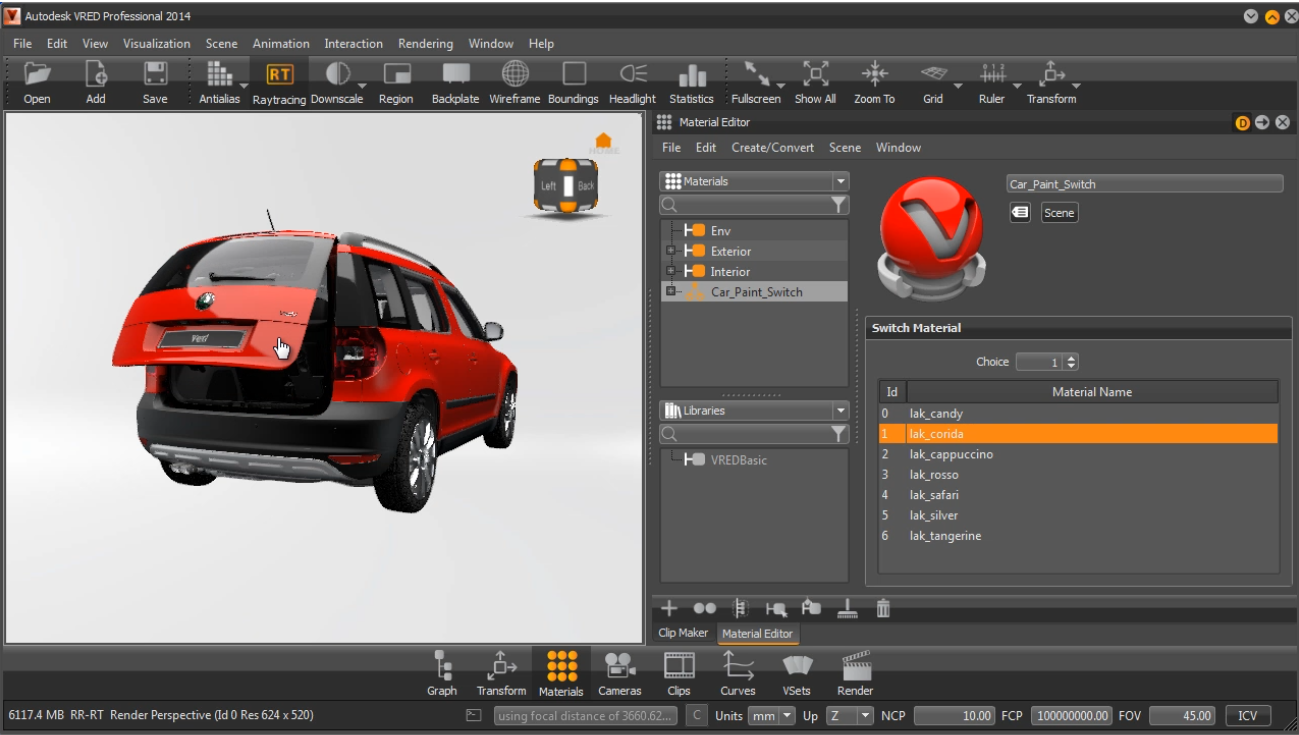1299x735 pixels.
Task: Click the Scene button in Material Editor
Action: tap(1059, 213)
